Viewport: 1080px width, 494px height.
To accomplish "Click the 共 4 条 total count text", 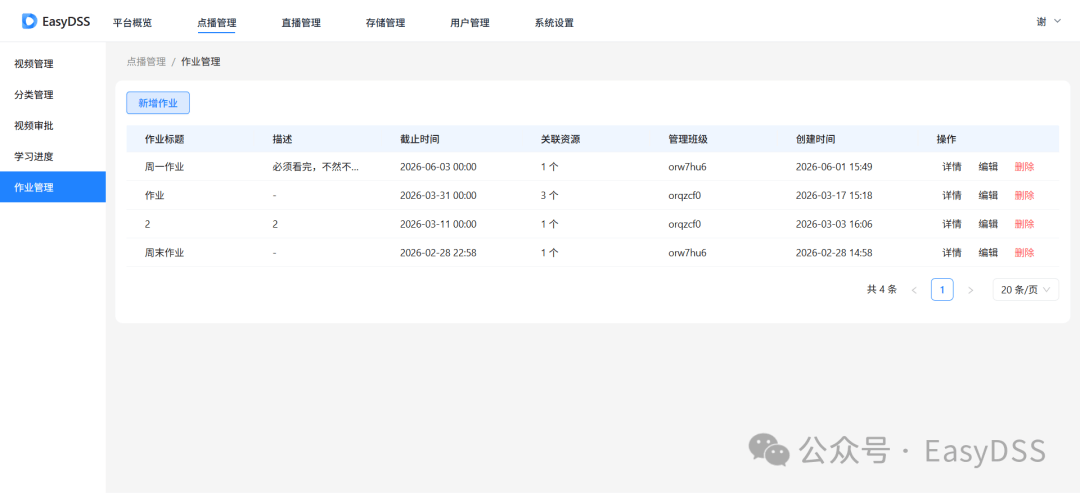I will pyautogui.click(x=882, y=290).
